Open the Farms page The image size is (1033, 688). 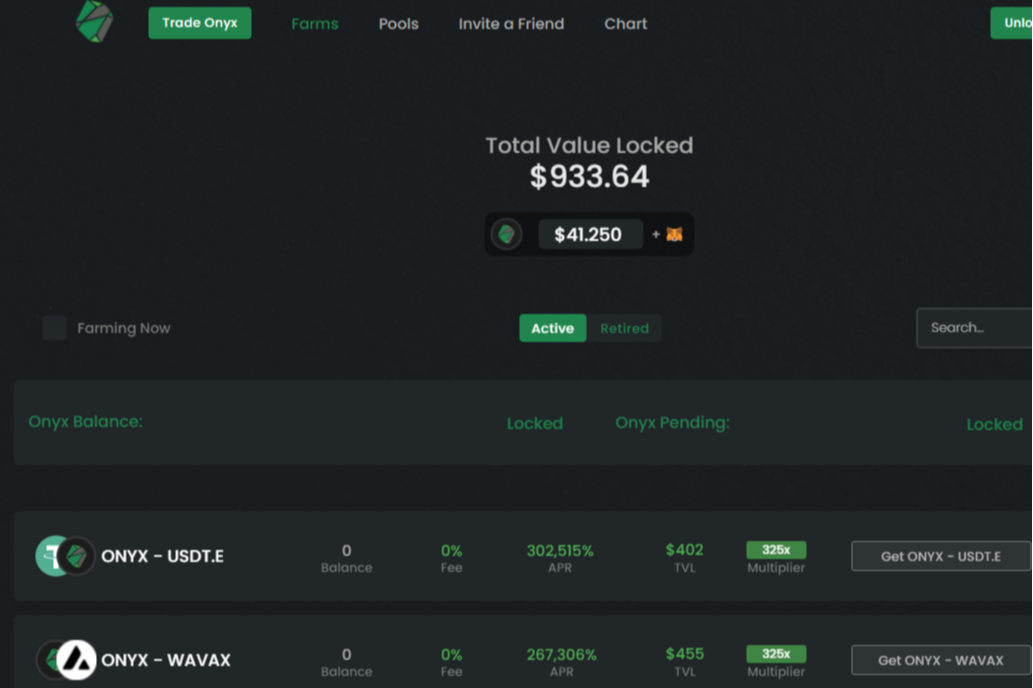315,24
